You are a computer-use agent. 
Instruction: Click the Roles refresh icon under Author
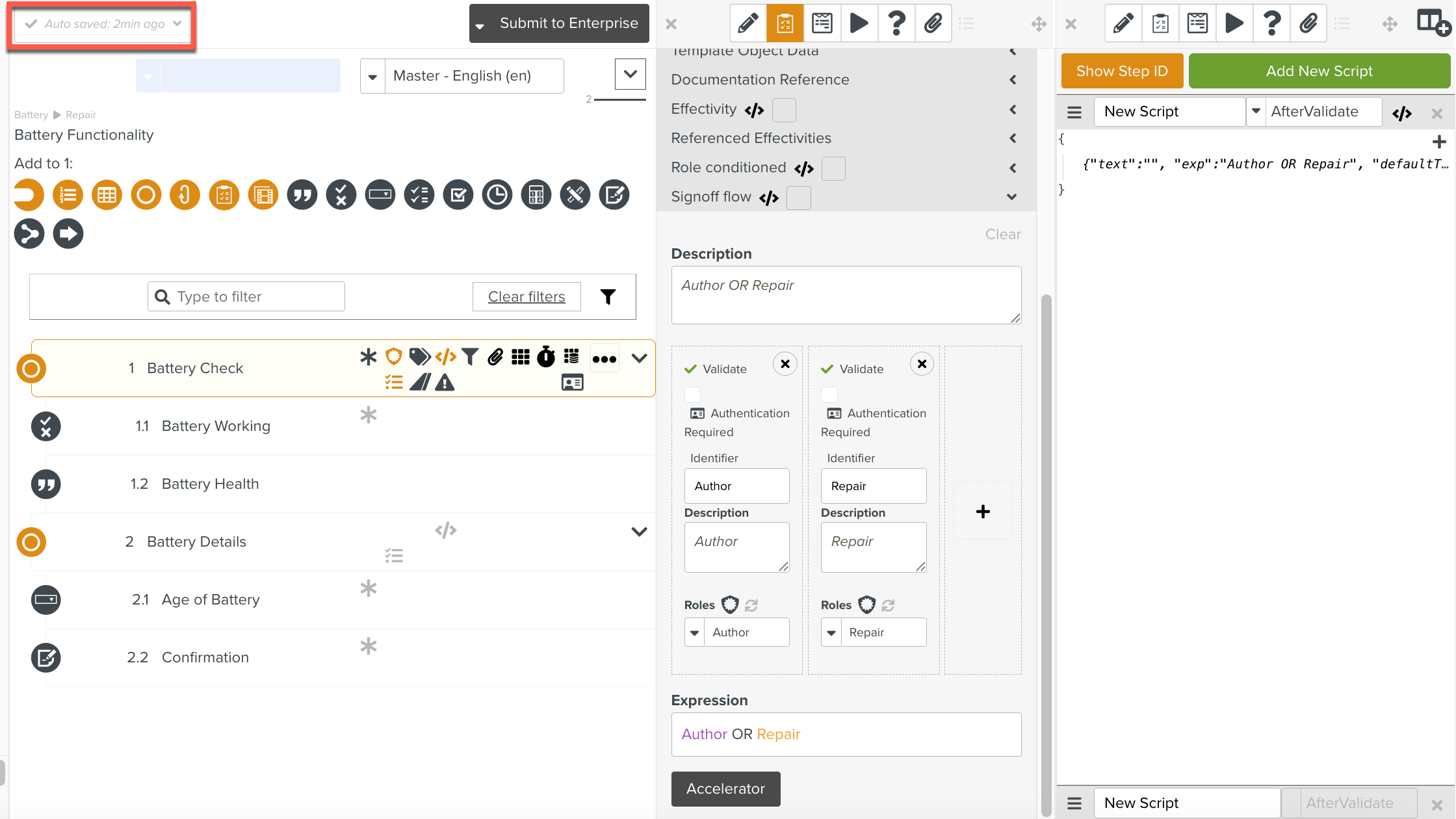(x=751, y=605)
